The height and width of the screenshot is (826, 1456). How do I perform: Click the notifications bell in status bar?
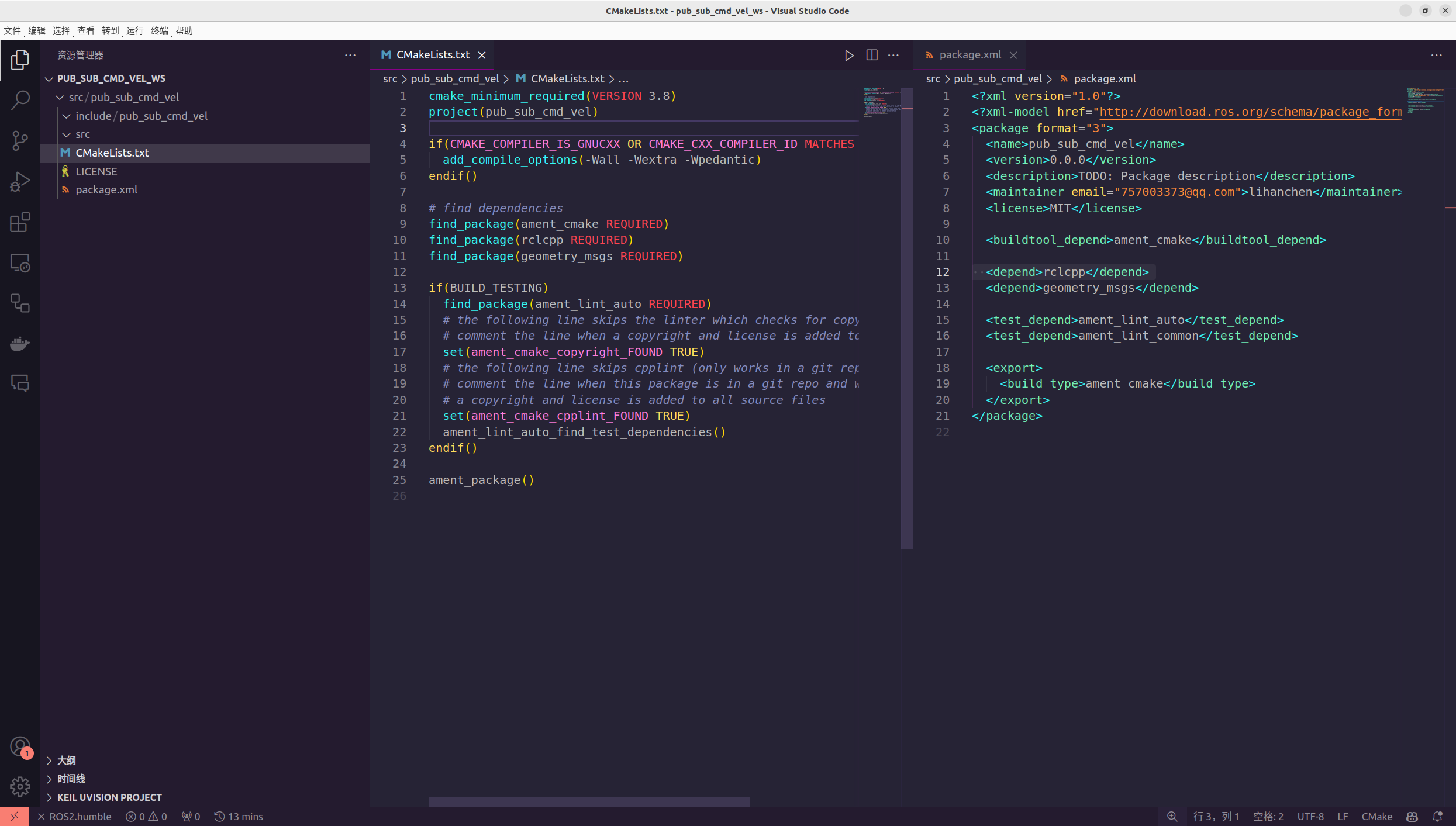point(1438,817)
